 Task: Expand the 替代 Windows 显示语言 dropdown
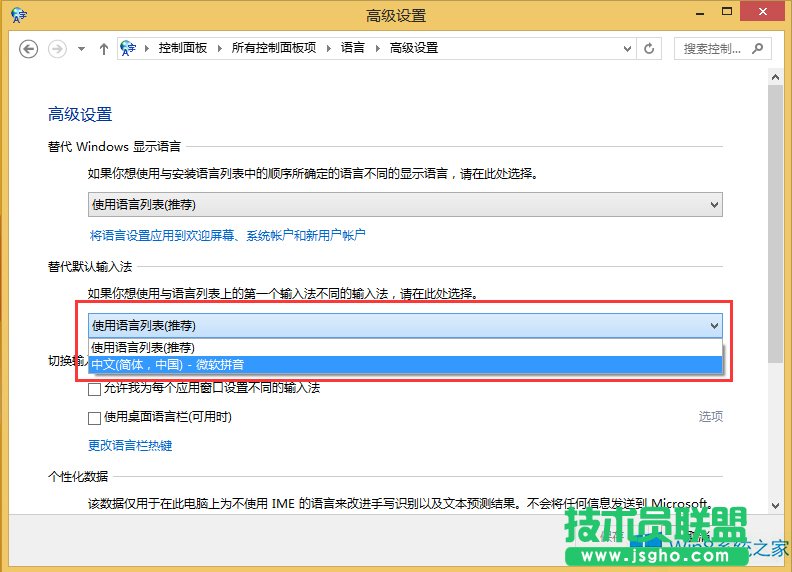(x=713, y=204)
